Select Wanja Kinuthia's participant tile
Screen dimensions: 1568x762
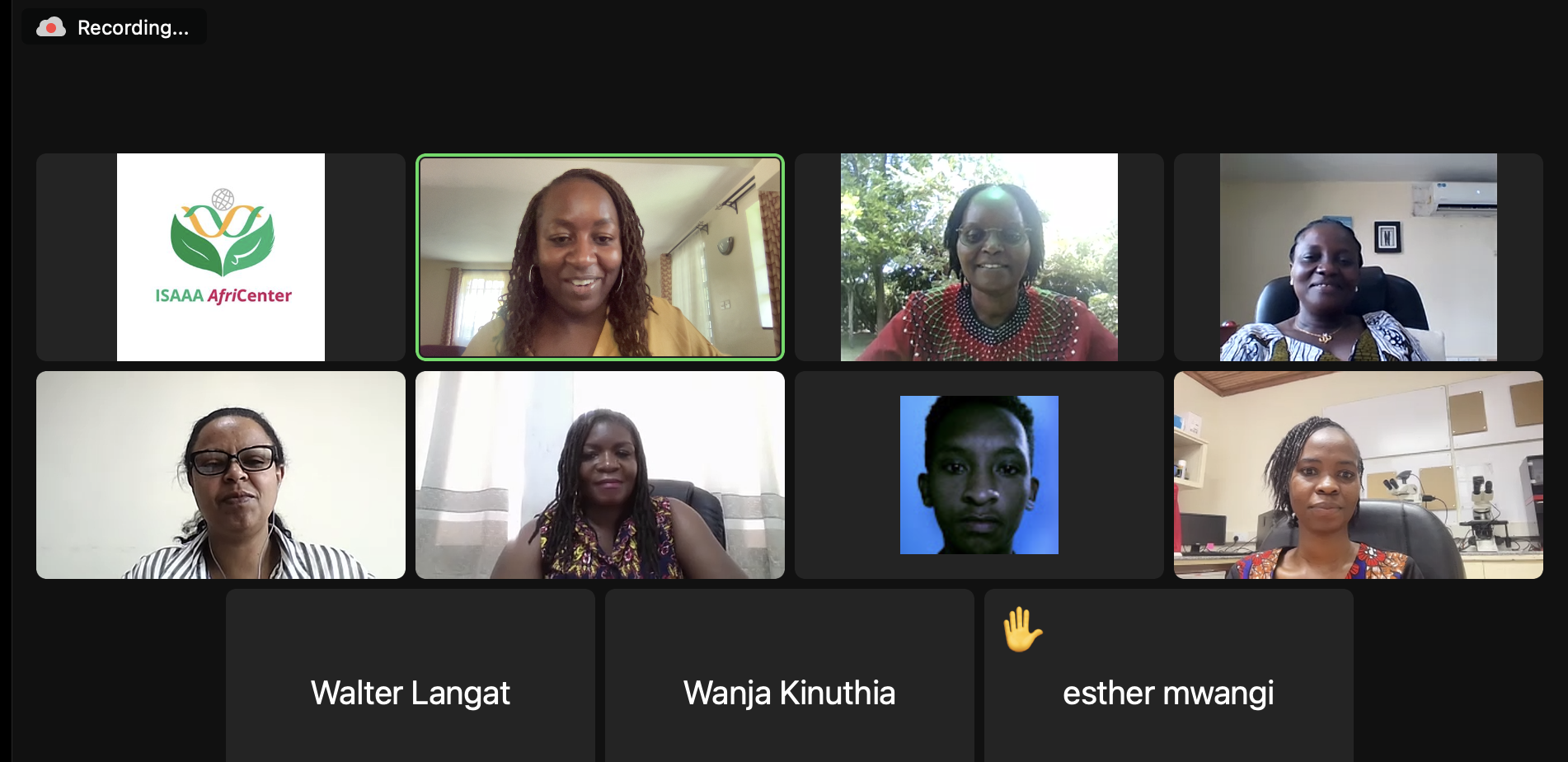coord(790,675)
